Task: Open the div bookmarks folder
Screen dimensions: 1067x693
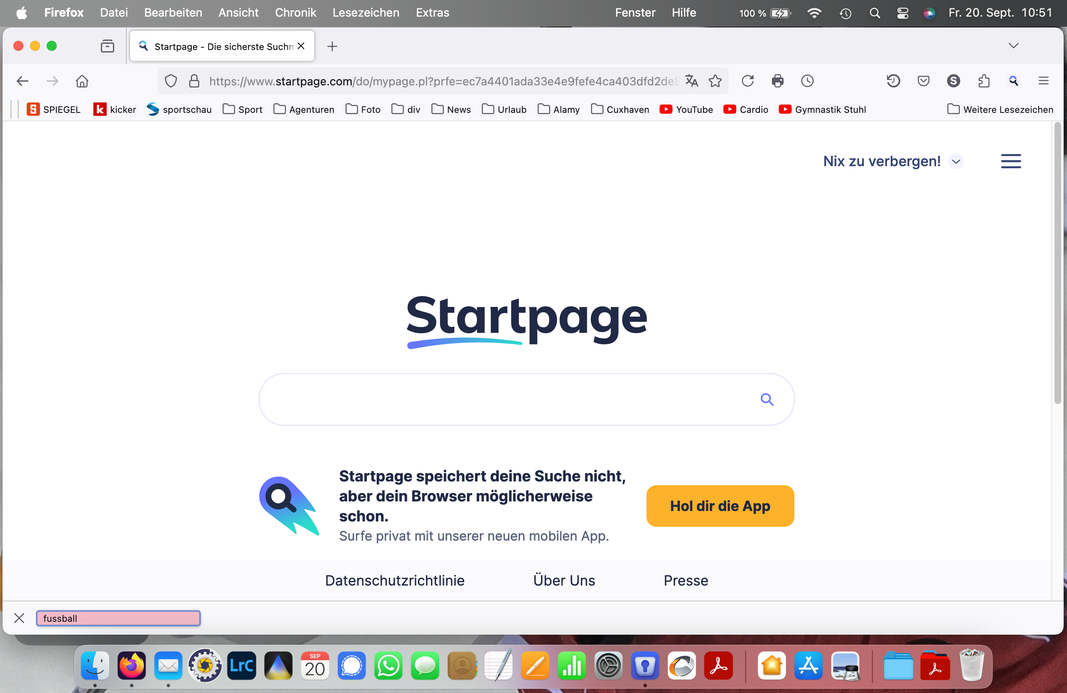Action: pyautogui.click(x=406, y=110)
